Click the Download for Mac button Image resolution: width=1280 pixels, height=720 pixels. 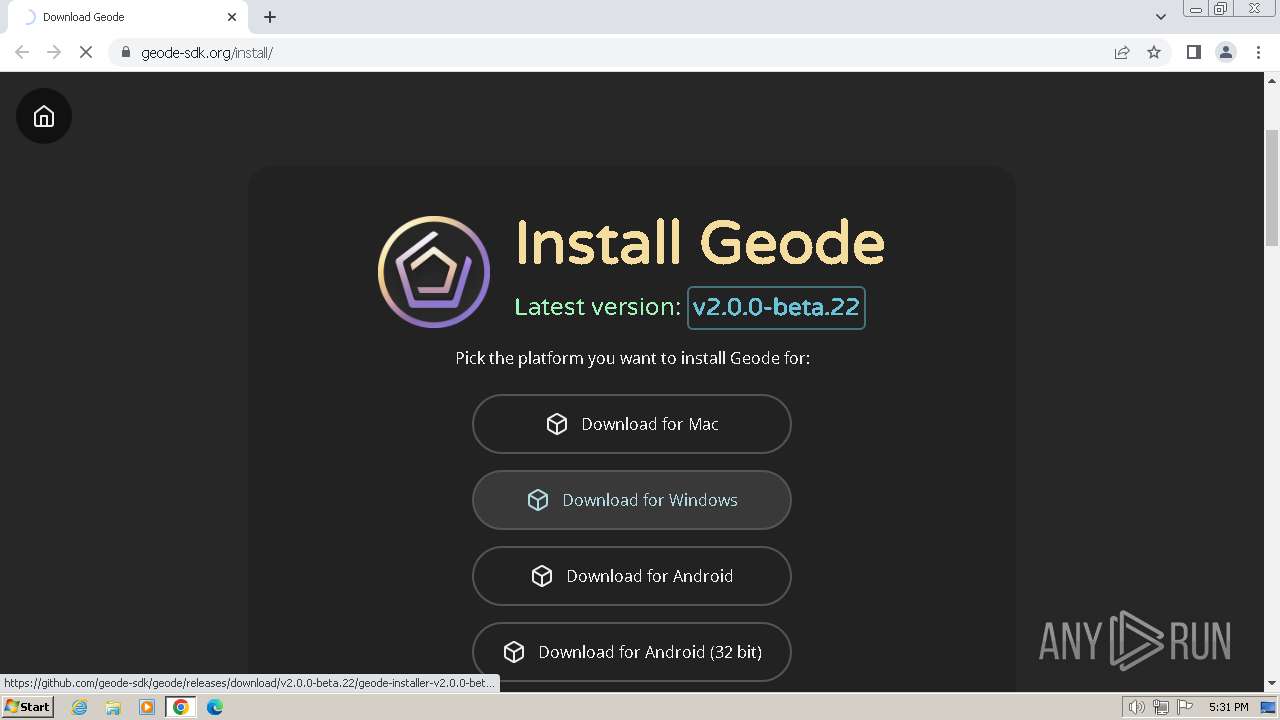[632, 424]
